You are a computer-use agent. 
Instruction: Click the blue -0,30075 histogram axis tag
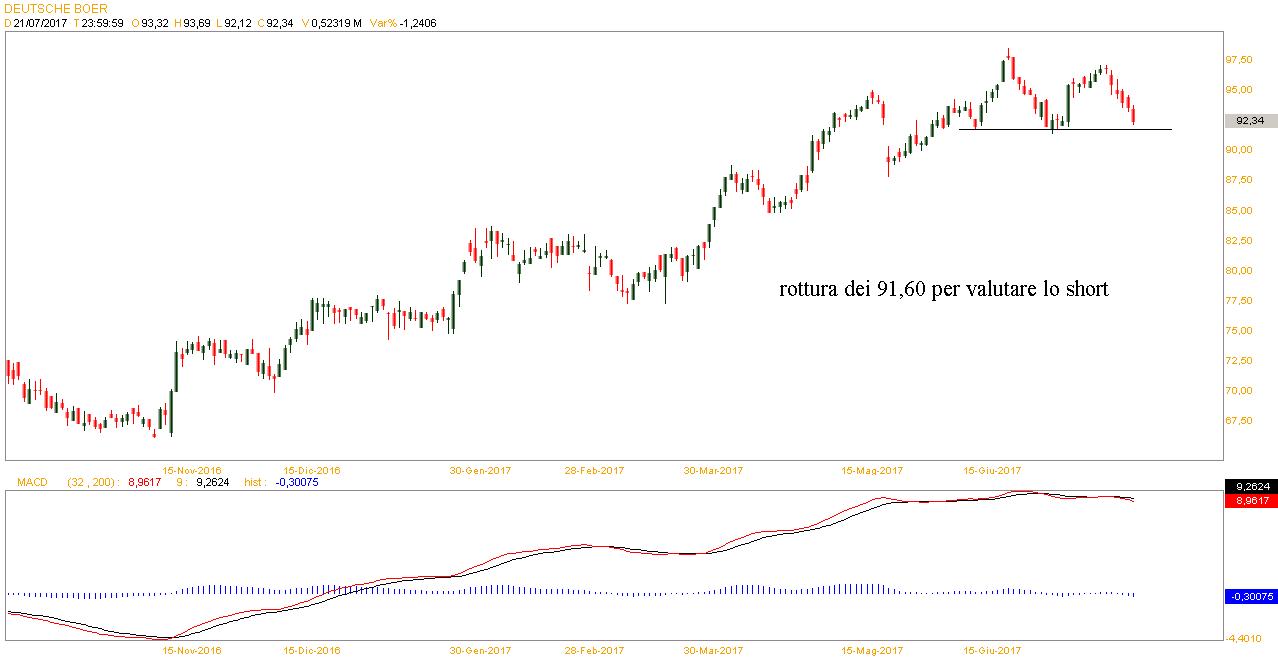1250,597
